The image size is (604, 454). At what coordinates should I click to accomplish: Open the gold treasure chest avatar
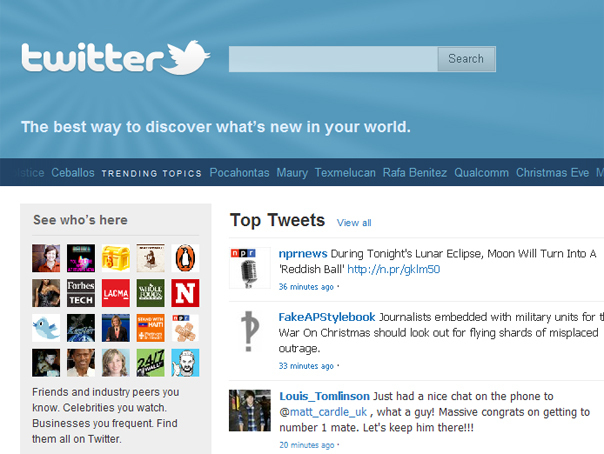coord(116,258)
